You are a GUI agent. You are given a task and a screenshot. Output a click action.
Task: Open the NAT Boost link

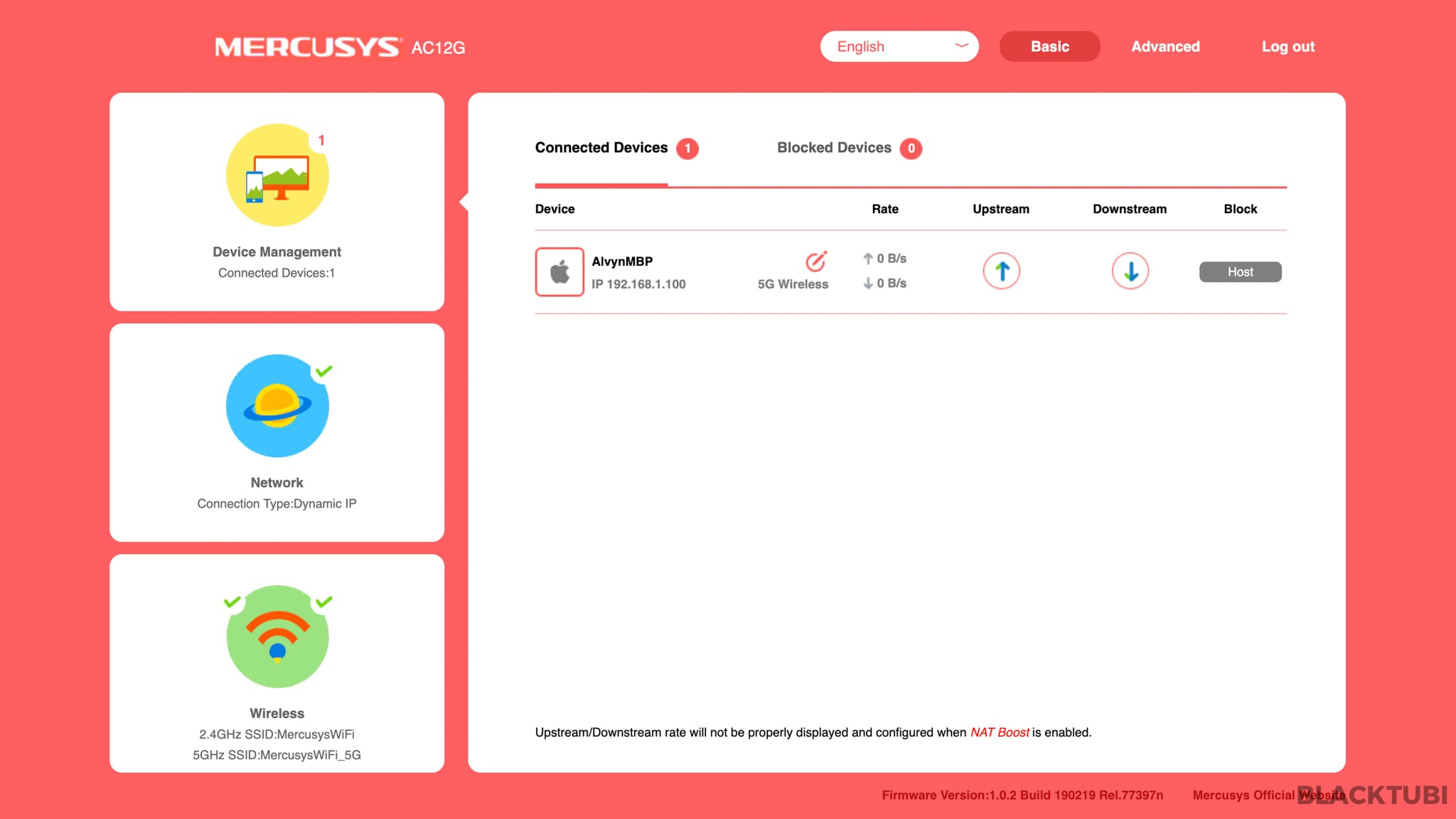pyautogui.click(x=1000, y=732)
